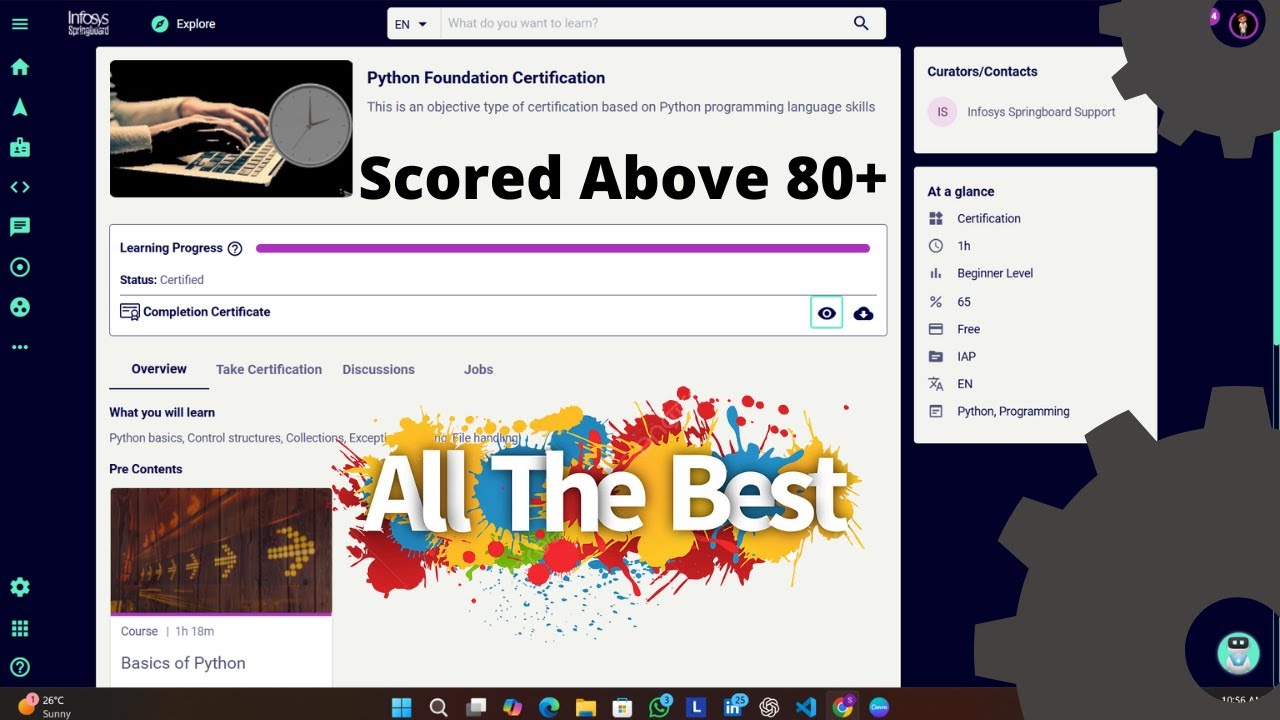
Task: Click the search input field
Action: (x=640, y=24)
